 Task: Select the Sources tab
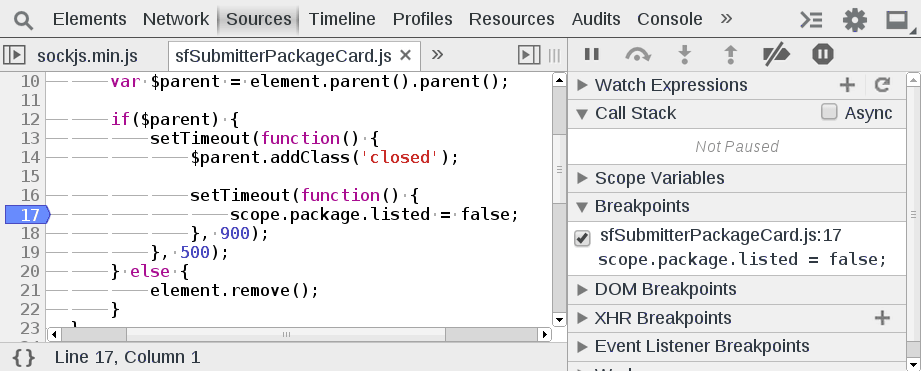tap(258, 19)
